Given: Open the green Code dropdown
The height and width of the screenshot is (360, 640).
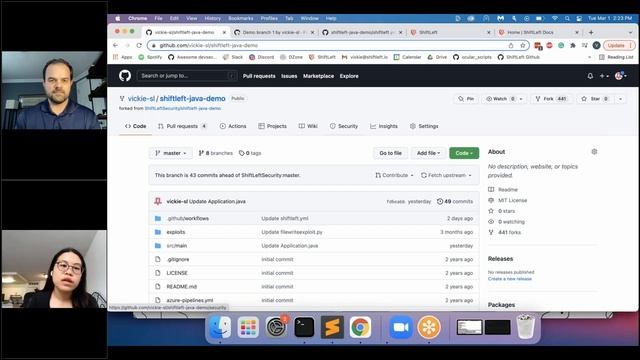Looking at the screenshot, I should (464, 153).
